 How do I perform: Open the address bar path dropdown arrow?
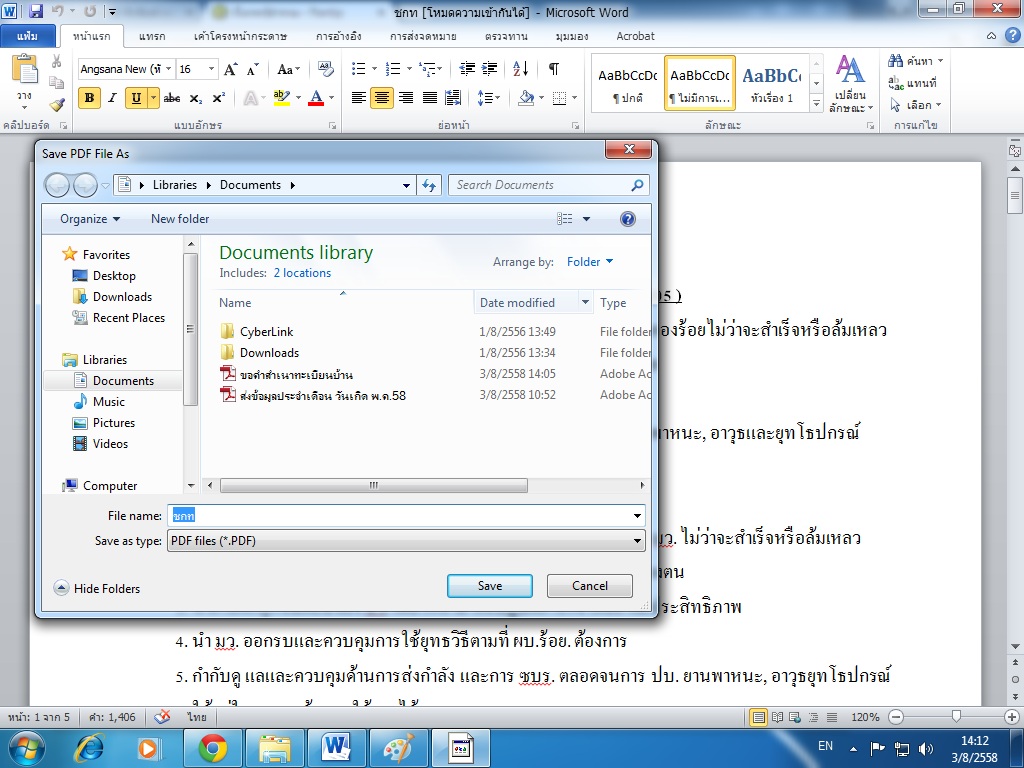[406, 185]
